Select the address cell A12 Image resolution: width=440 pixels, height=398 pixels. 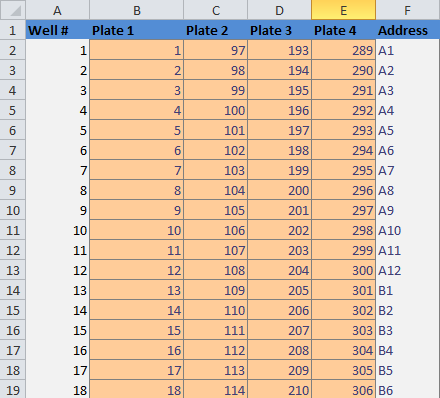click(x=407, y=270)
